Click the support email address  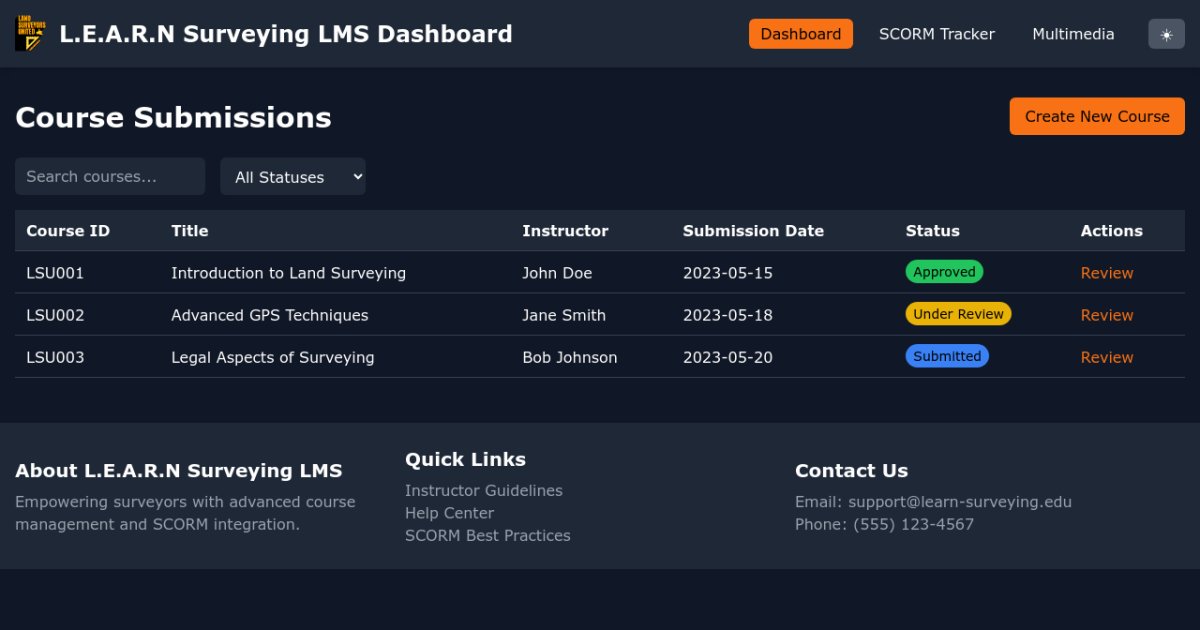(x=960, y=501)
